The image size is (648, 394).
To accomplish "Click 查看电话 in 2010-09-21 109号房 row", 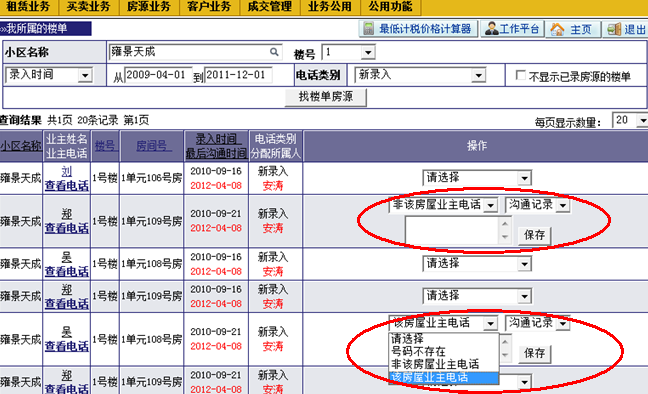I will pos(67,228).
